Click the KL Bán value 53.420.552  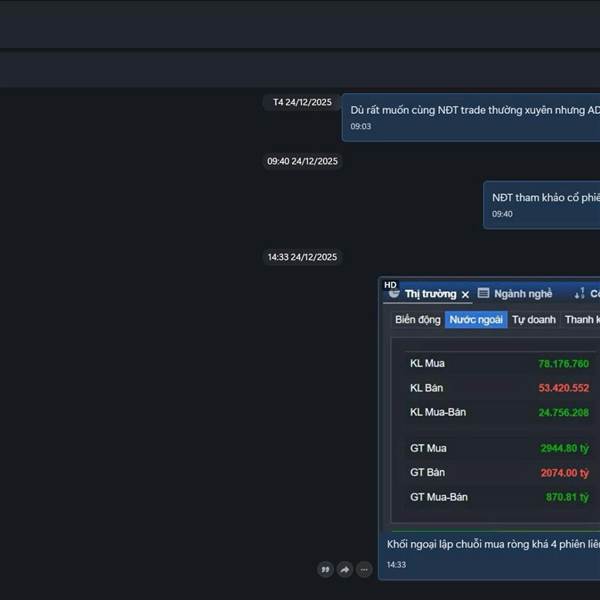564,388
